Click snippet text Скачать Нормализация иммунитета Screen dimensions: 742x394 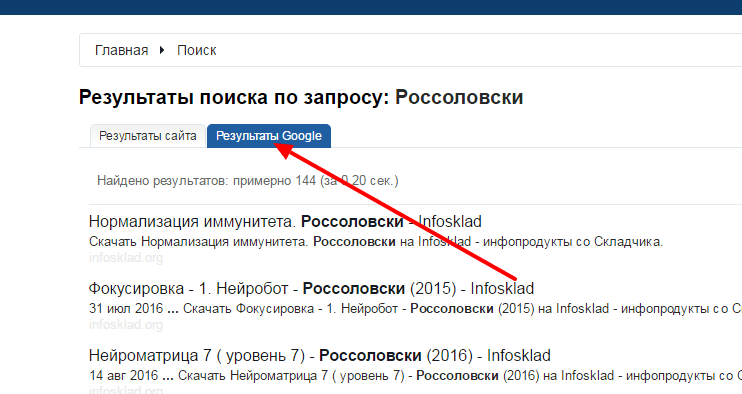pos(376,242)
